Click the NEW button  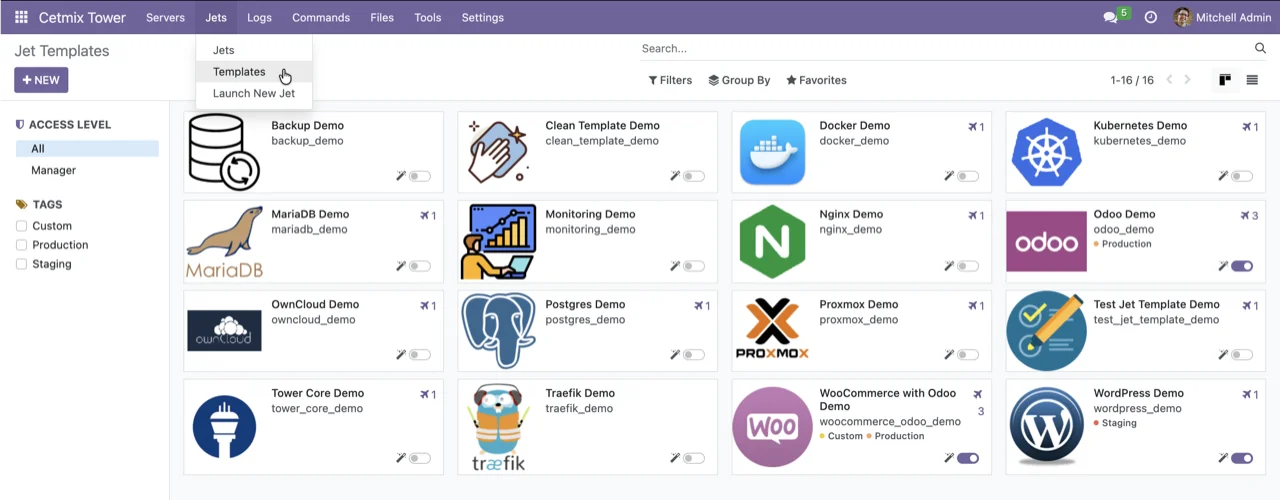41,80
